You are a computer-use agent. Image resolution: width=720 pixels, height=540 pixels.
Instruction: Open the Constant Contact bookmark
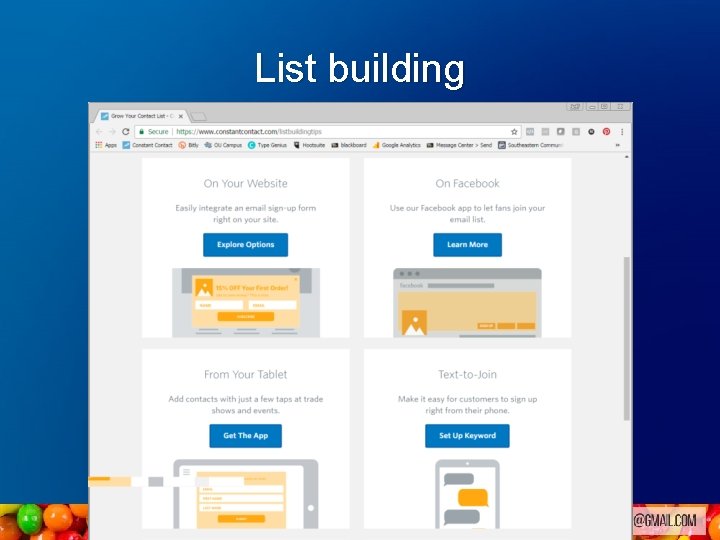point(147,145)
